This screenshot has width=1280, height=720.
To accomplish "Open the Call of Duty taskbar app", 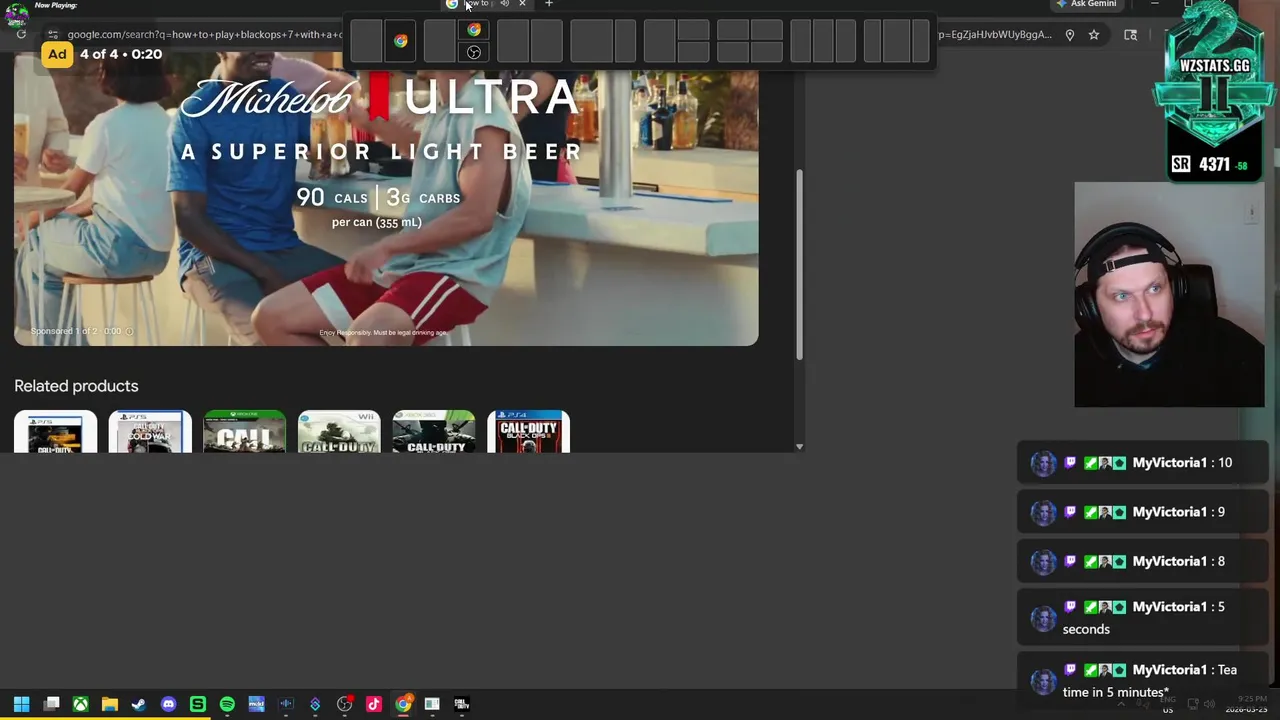I will pyautogui.click(x=461, y=704).
